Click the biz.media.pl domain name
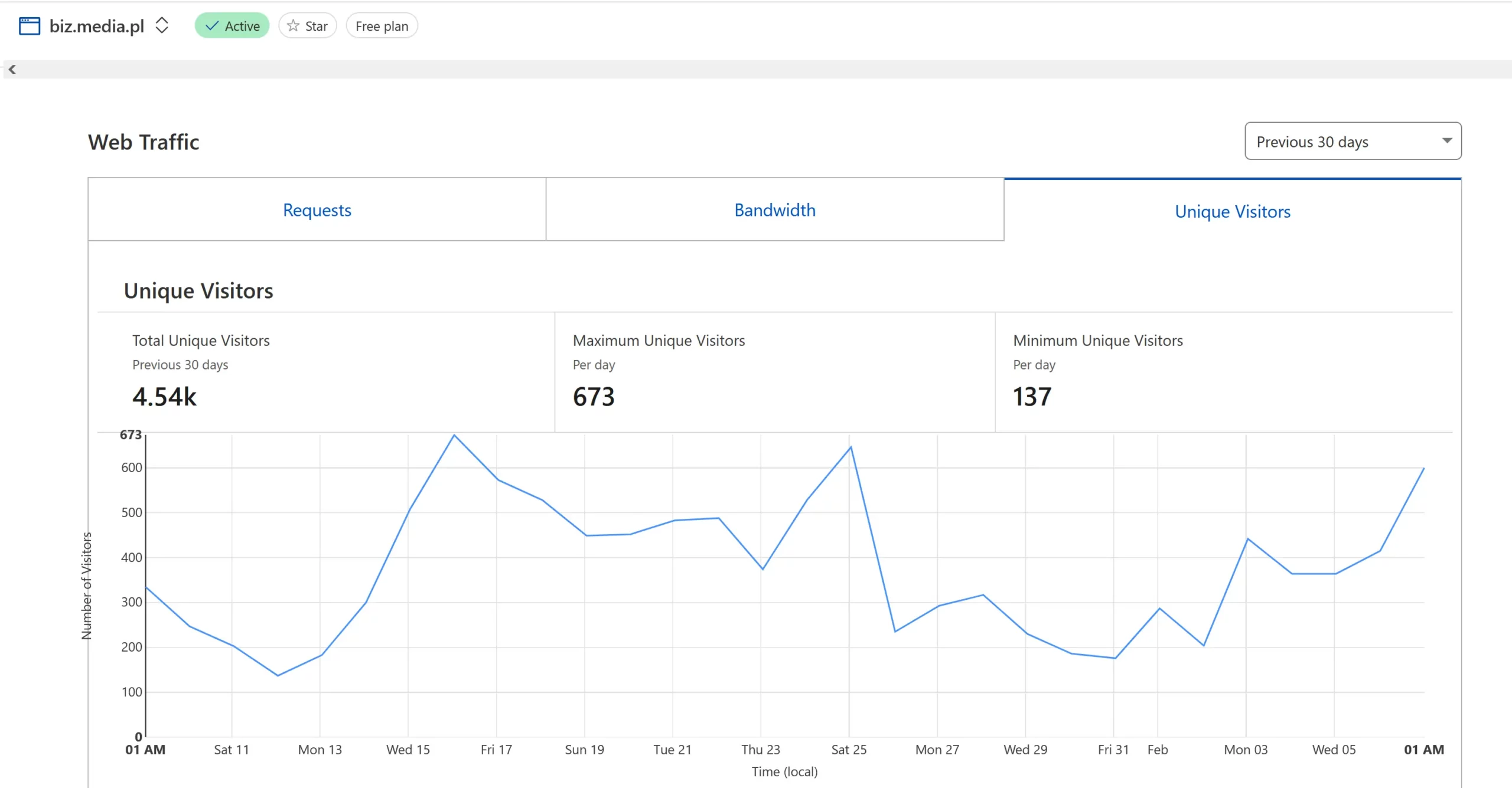The width and height of the screenshot is (1512, 788). (97, 26)
